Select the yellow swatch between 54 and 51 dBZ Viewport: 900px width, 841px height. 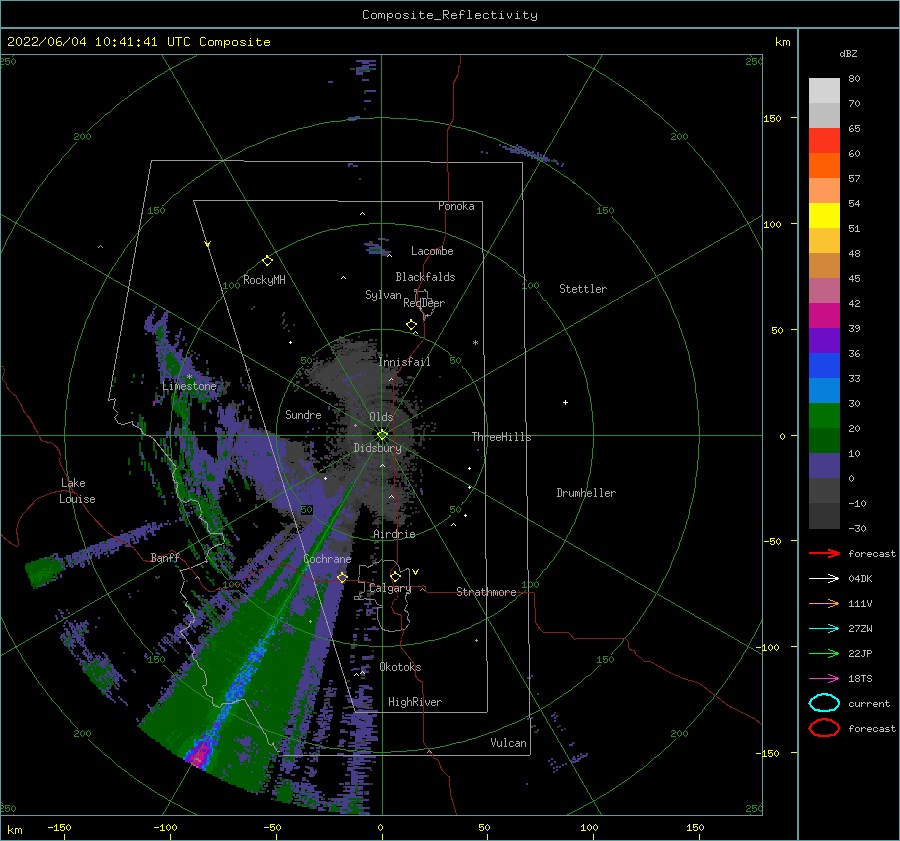click(824, 215)
